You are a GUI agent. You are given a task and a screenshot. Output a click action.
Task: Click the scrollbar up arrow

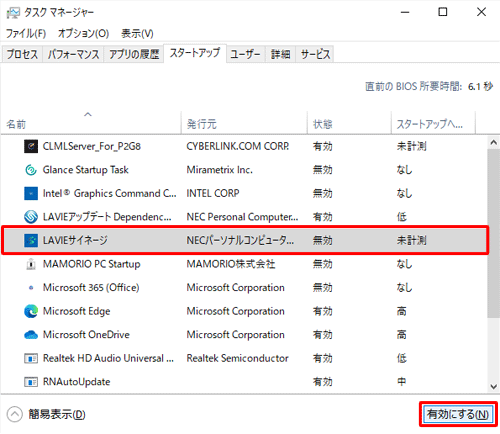point(494,143)
